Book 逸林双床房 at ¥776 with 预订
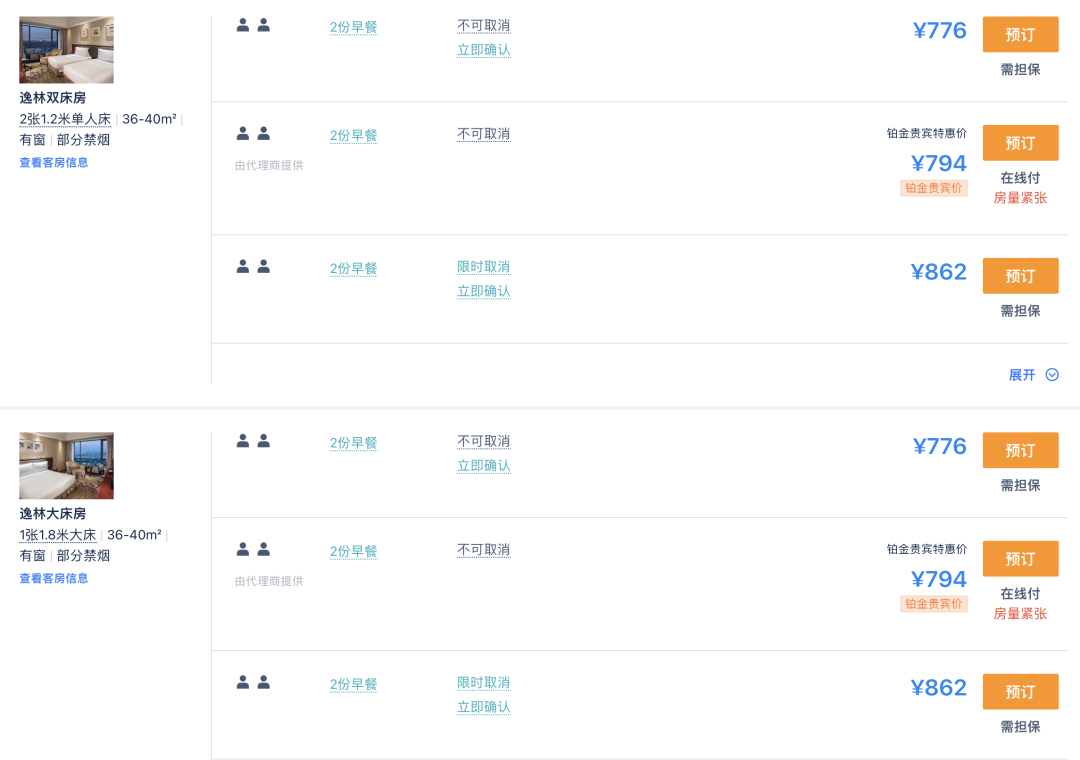 1020,35
